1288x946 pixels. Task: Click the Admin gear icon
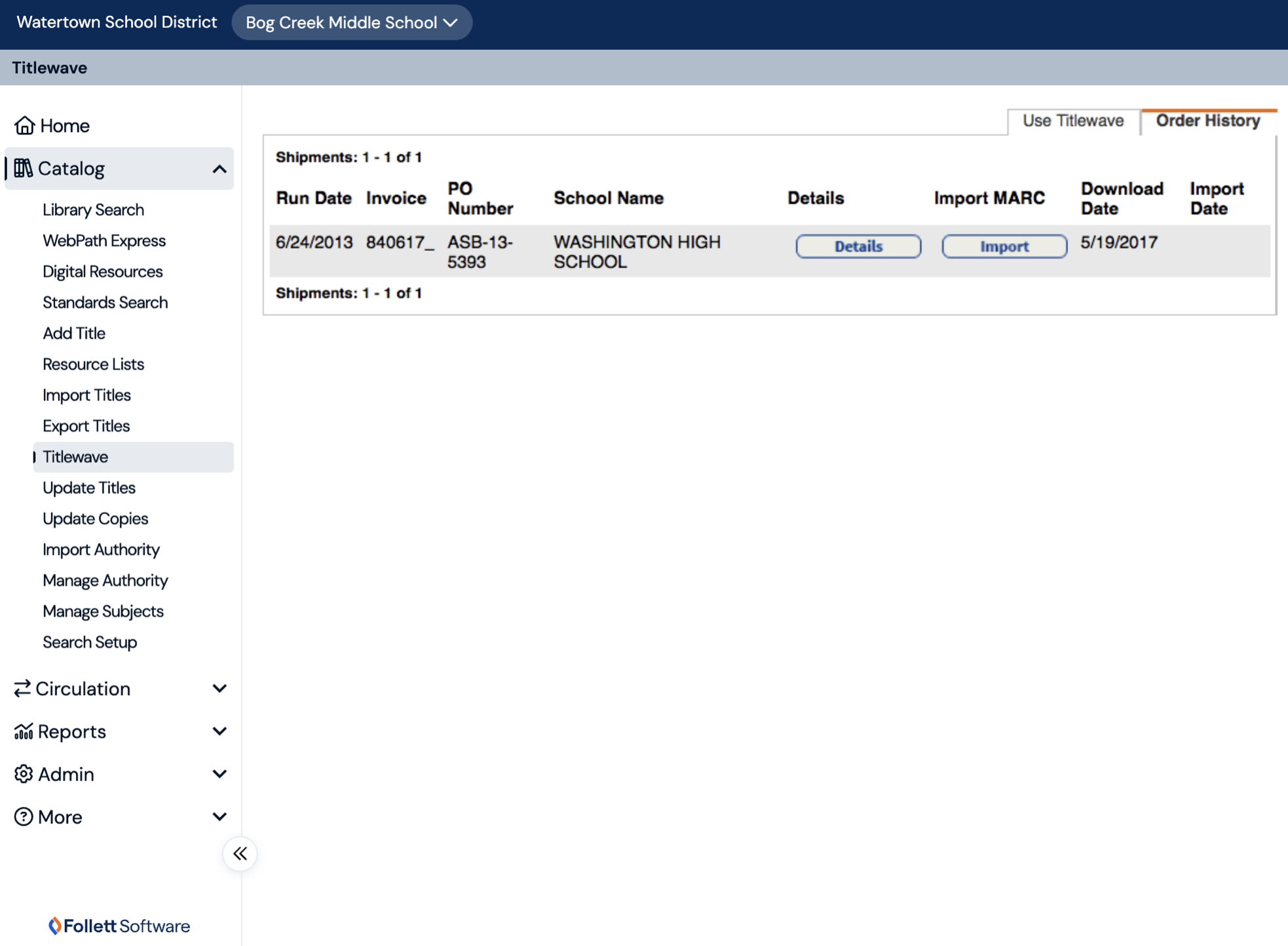coord(24,774)
